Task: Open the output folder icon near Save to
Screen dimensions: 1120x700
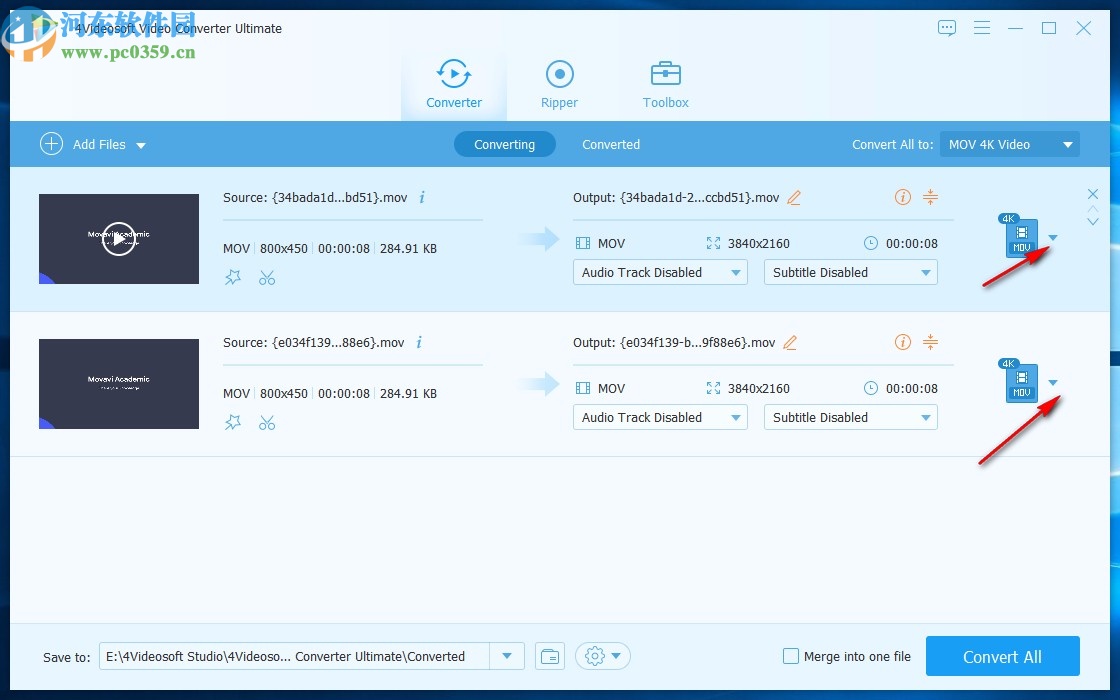Action: point(549,657)
